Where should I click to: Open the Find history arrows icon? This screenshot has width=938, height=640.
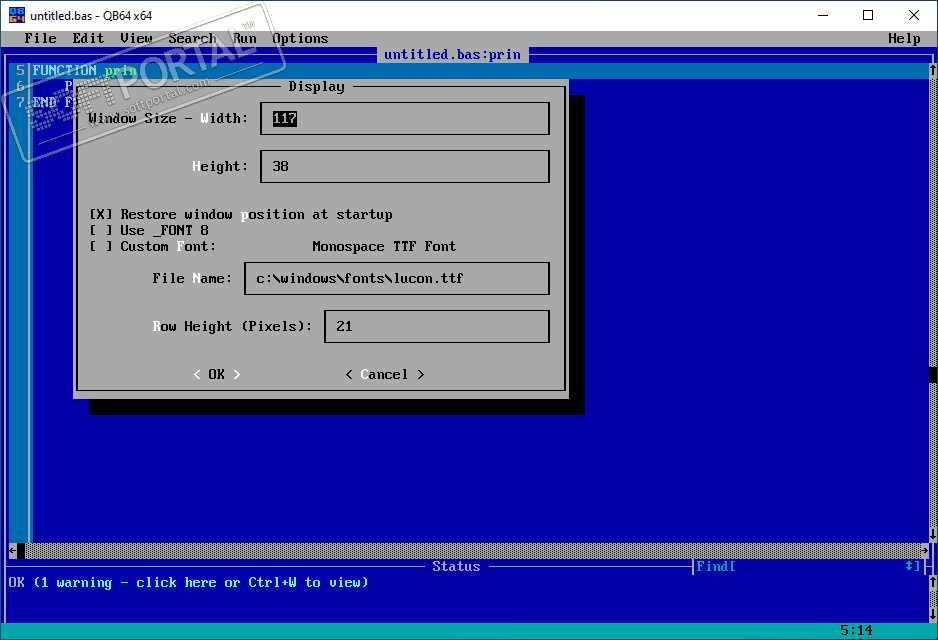click(909, 566)
